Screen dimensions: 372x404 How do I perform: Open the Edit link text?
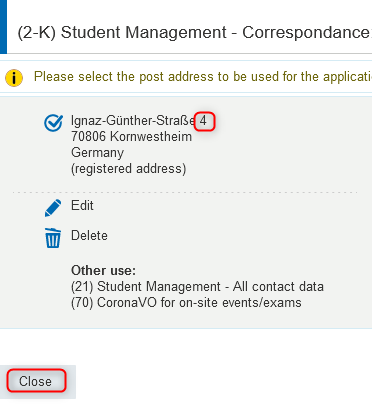click(82, 205)
